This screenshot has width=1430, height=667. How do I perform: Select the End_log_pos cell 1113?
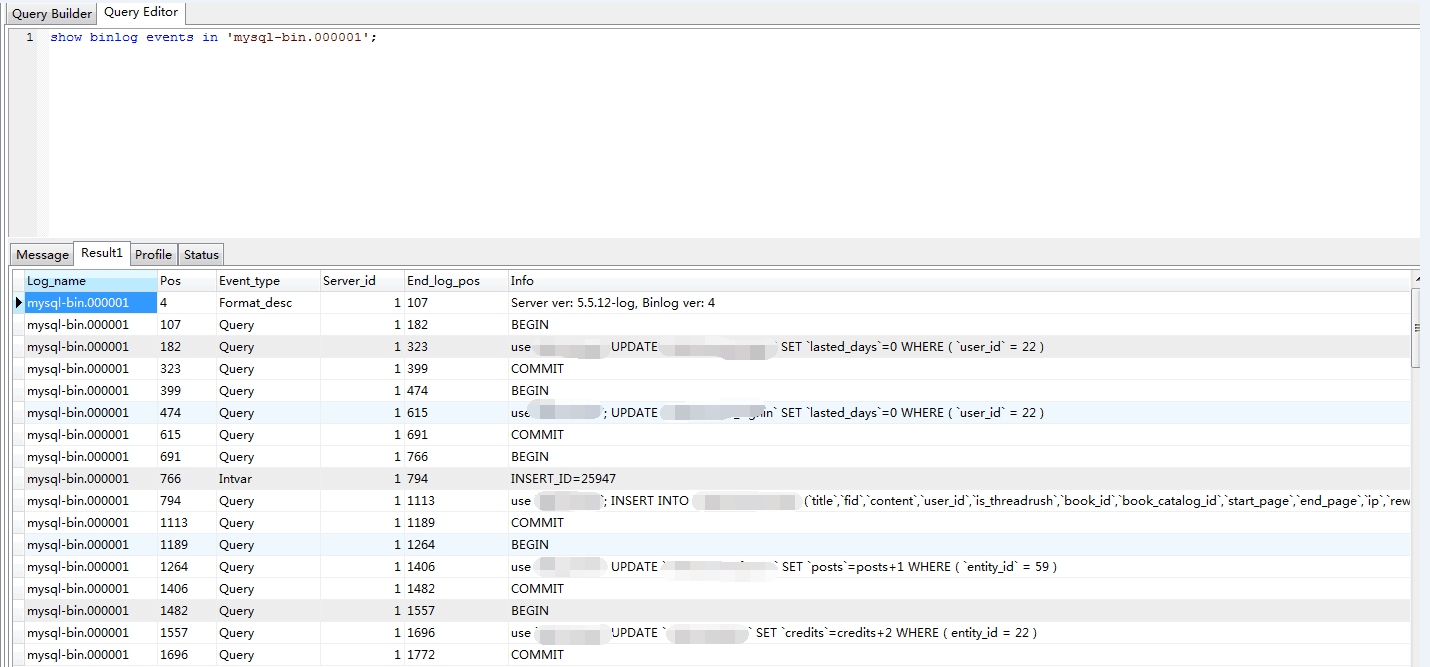[456, 501]
